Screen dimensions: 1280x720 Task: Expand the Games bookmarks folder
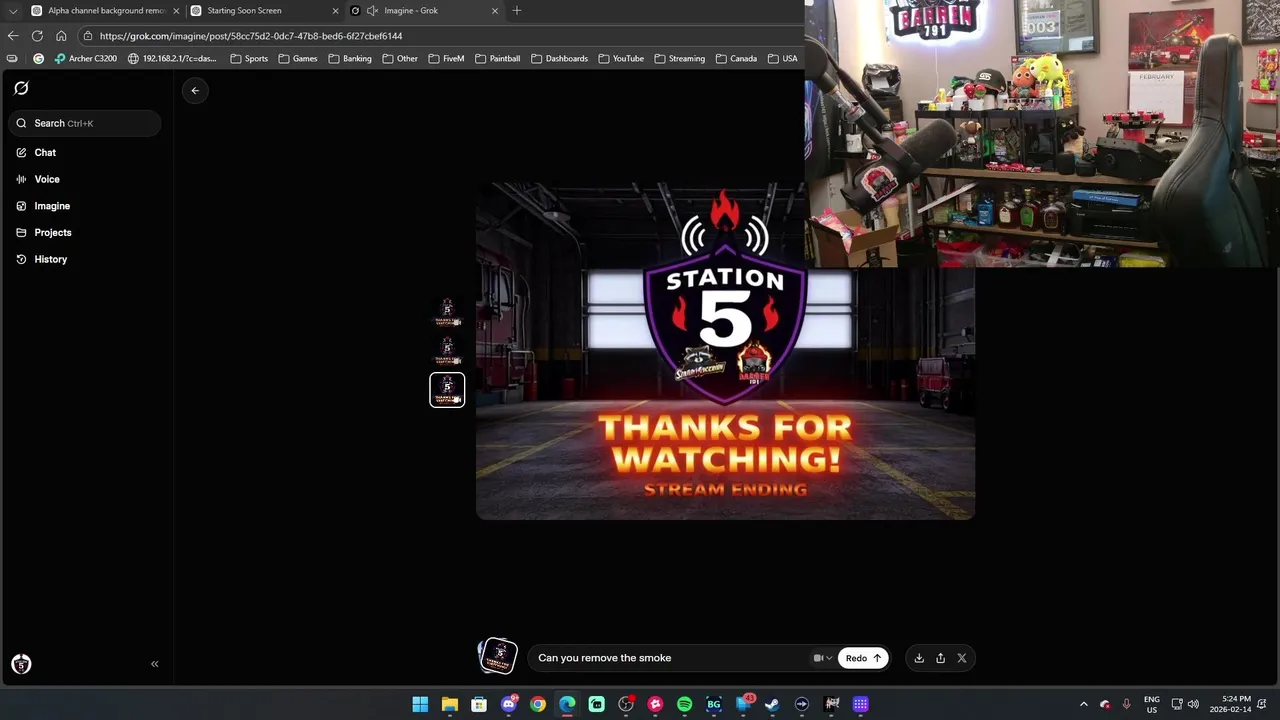click(298, 58)
